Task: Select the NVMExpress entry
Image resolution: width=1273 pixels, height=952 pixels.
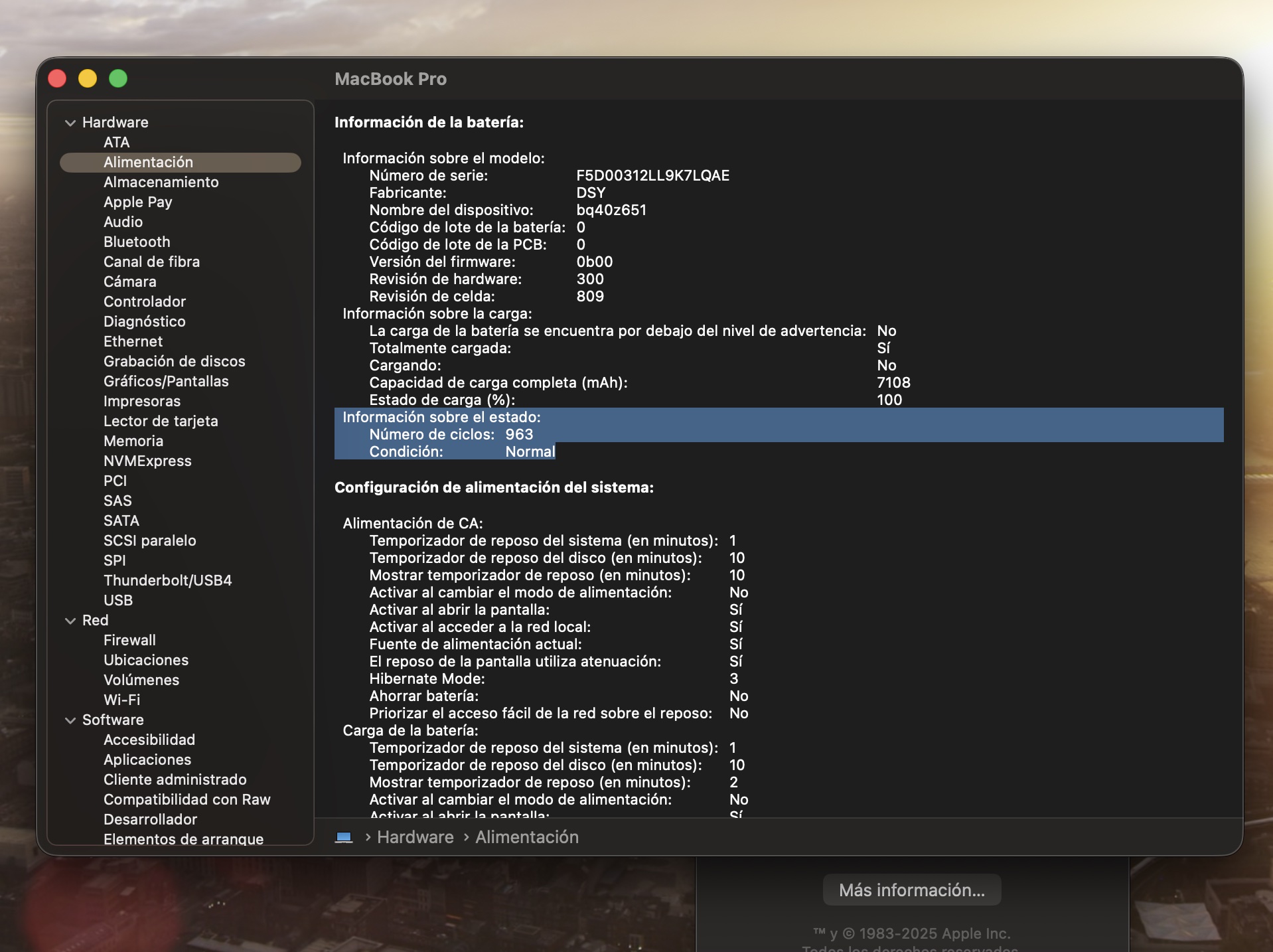Action: tap(147, 461)
